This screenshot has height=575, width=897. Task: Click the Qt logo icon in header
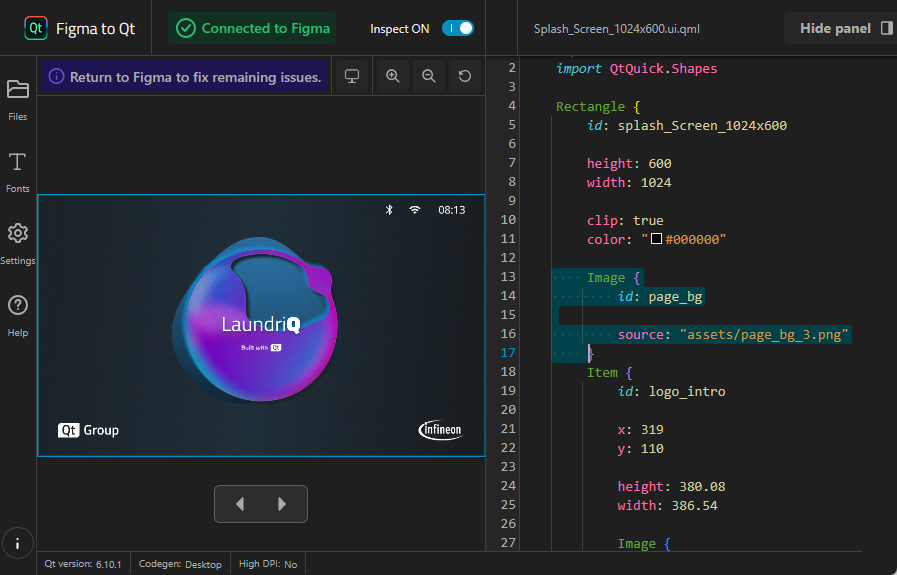pos(36,28)
